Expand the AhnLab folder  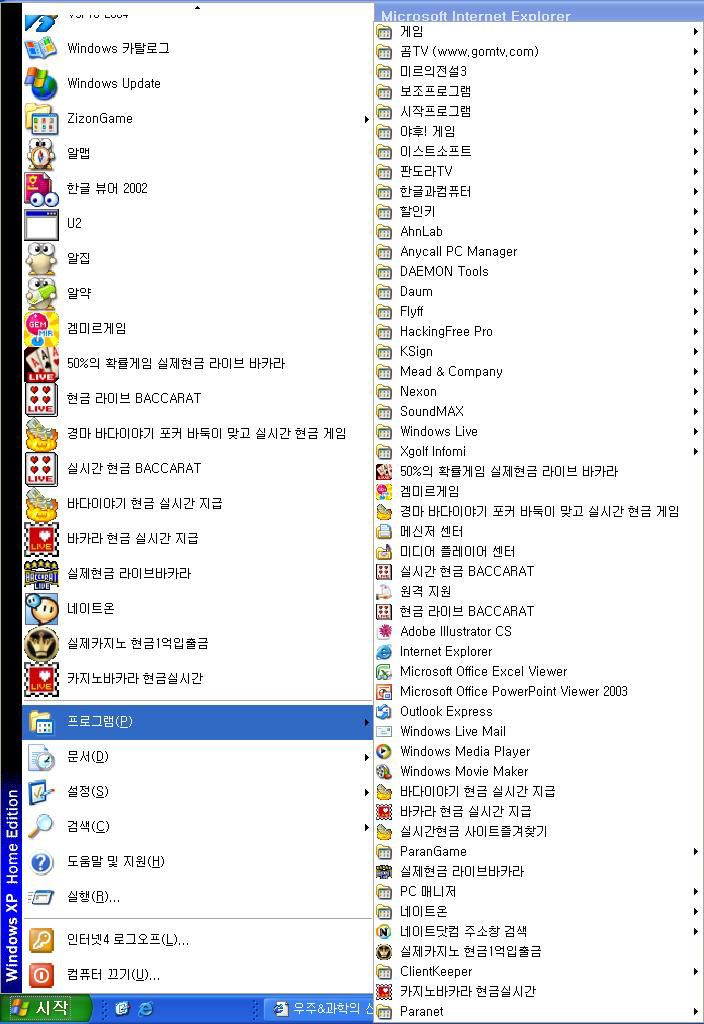click(x=538, y=232)
